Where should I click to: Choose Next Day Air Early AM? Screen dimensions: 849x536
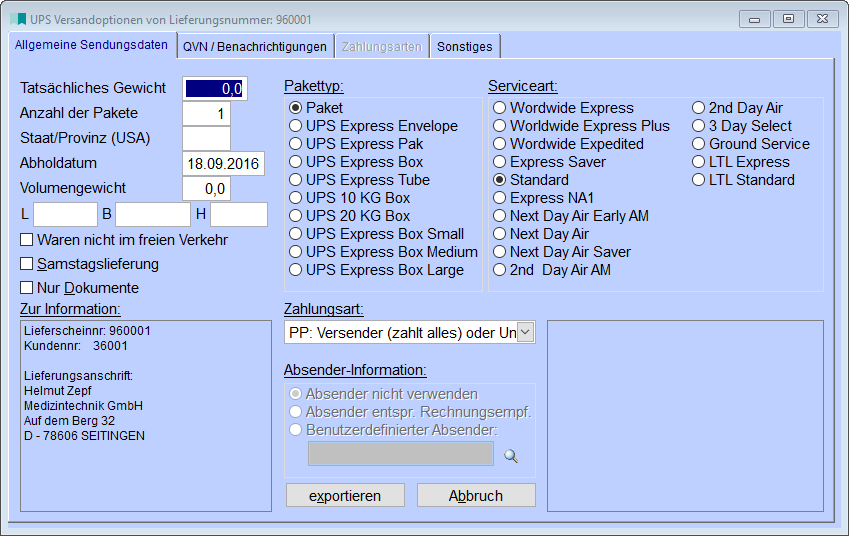500,216
